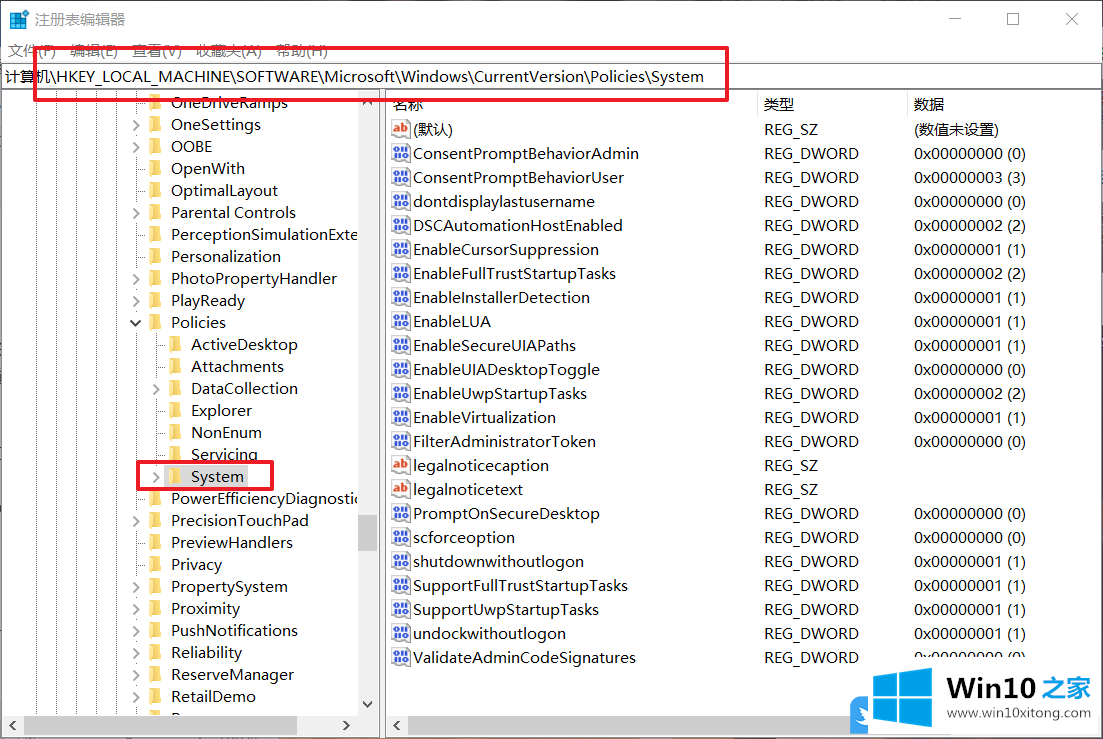Click the Registry Editor title bar icon
Image resolution: width=1103 pixels, height=739 pixels.
[x=19, y=19]
